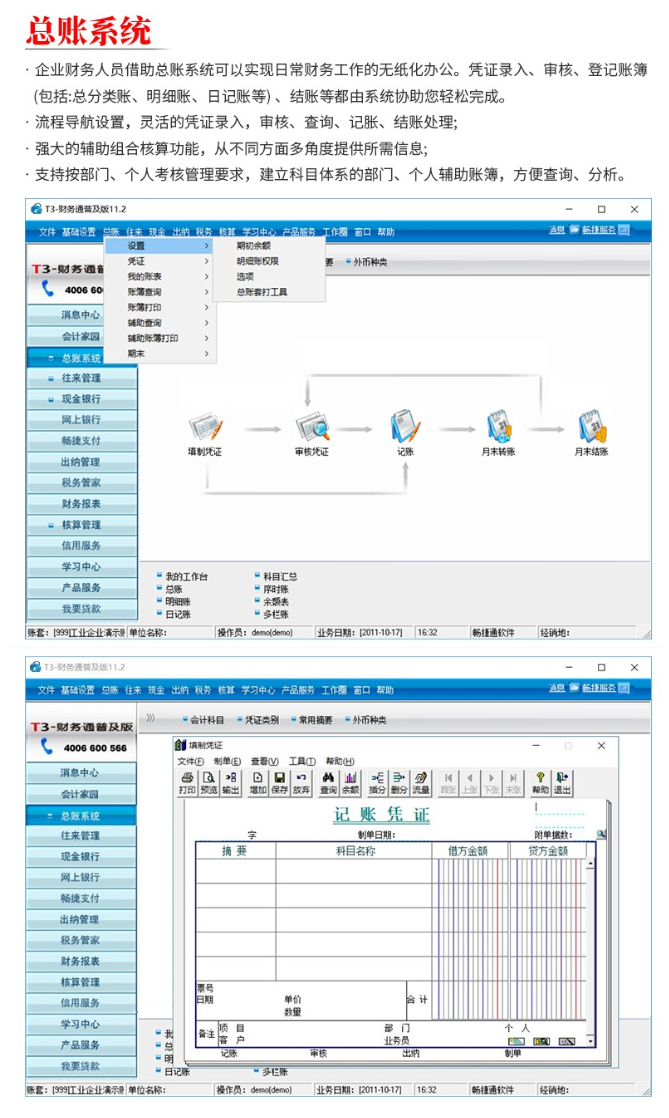669x1118 pixels.
Task: Click 消息中心 sidebar button in upper window
Action: click(81, 314)
